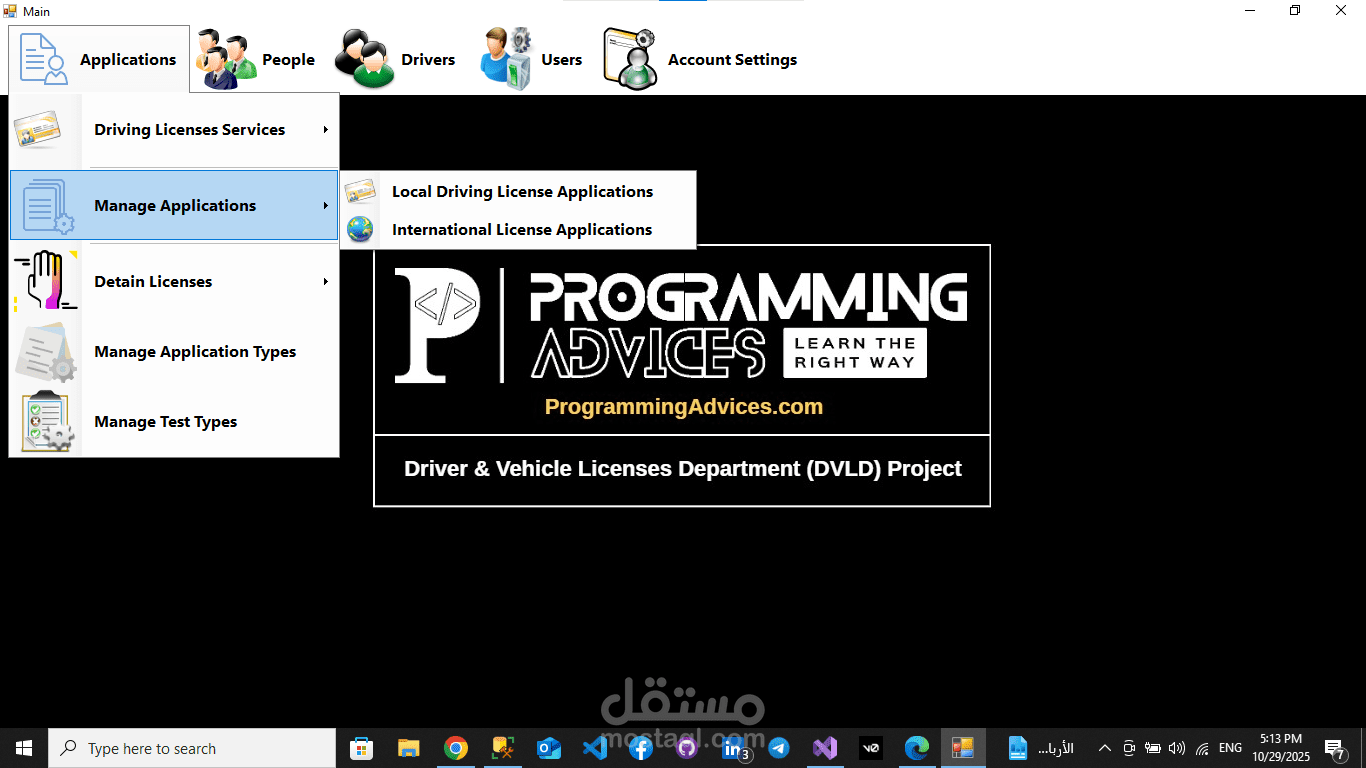Viewport: 1366px width, 768px height.
Task: Open Visual Studio Code from the taskbar
Action: coord(595,748)
